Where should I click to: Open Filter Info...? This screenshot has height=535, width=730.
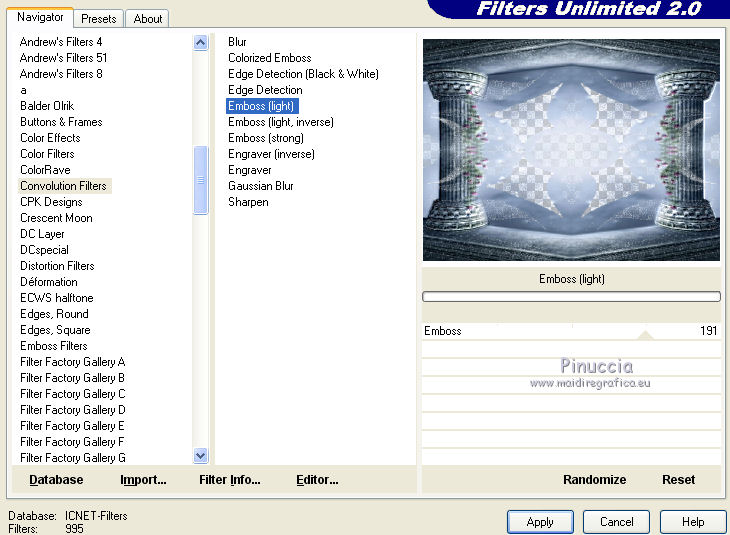[230, 480]
